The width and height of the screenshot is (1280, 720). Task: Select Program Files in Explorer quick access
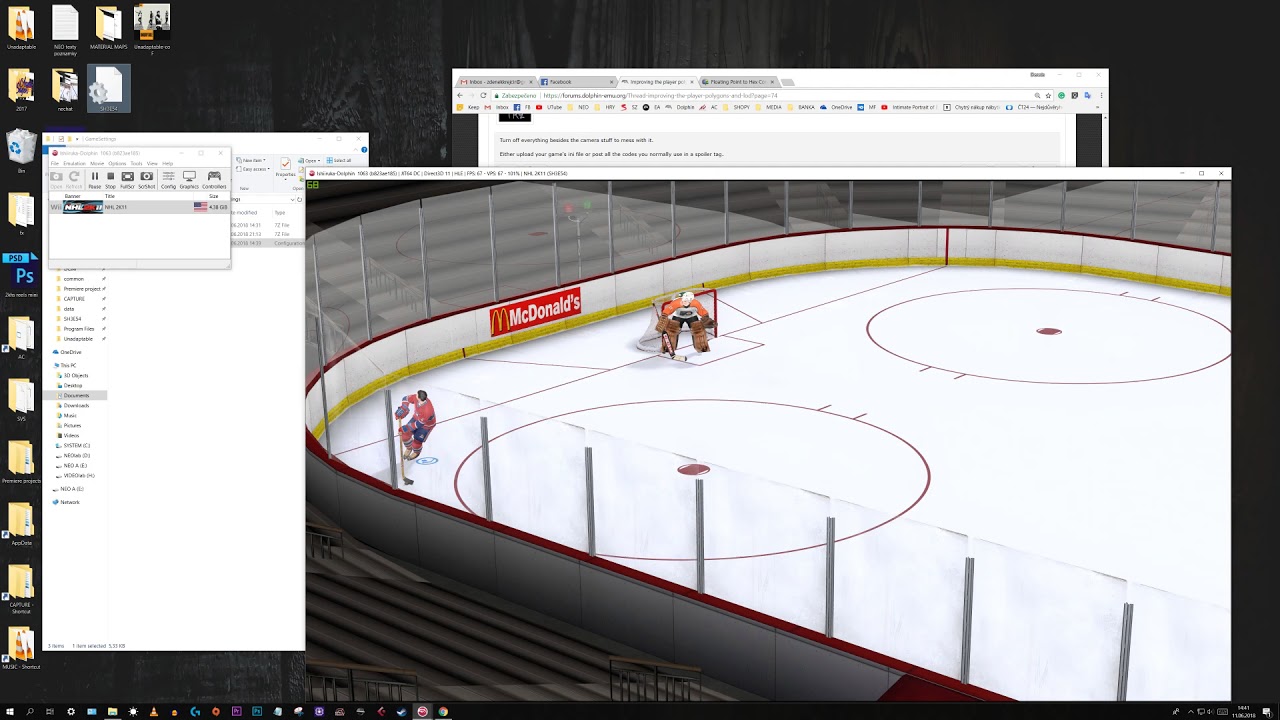click(x=79, y=328)
